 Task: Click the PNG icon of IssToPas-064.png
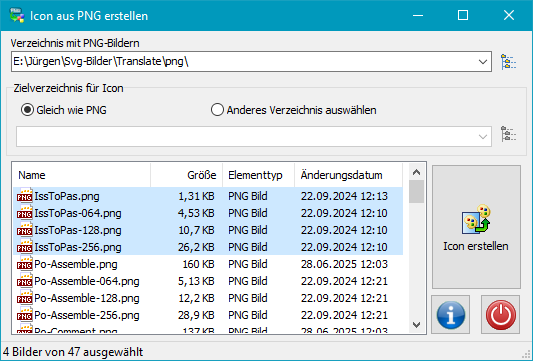25,213
